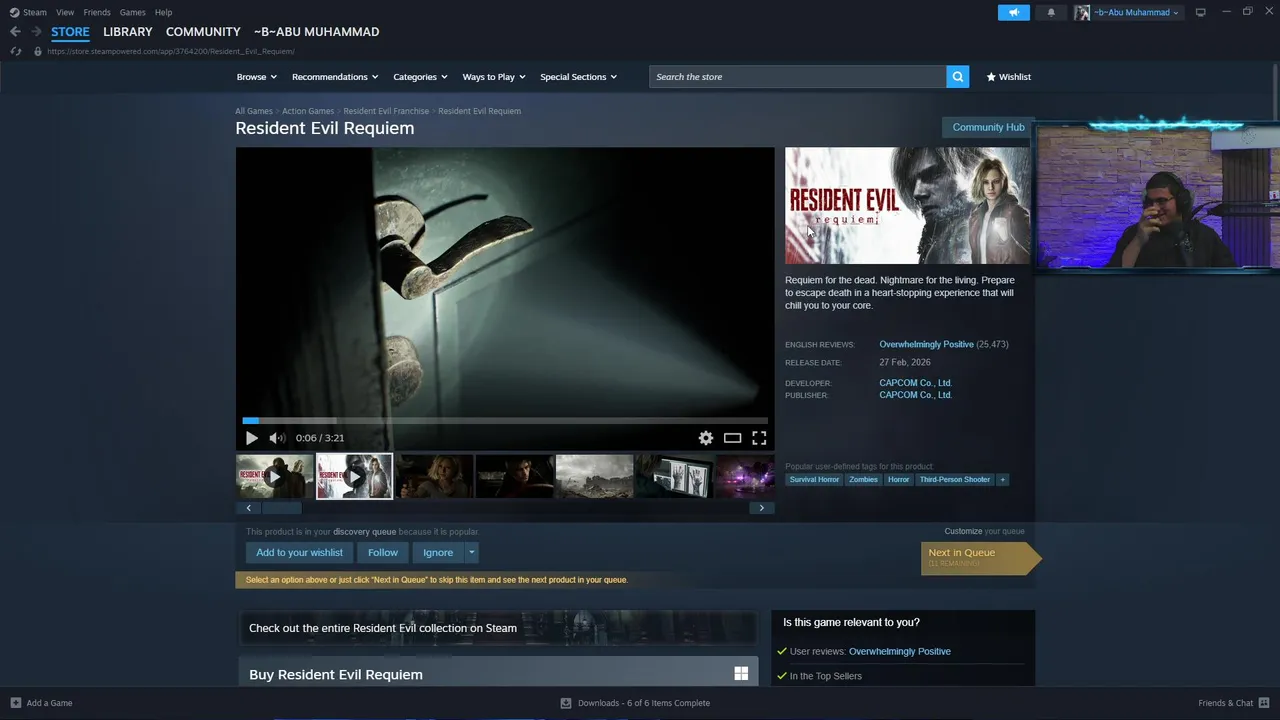Viewport: 1280px width, 720px height.
Task: Open the Overwhelmingly Positive English reviews link
Action: pos(926,344)
